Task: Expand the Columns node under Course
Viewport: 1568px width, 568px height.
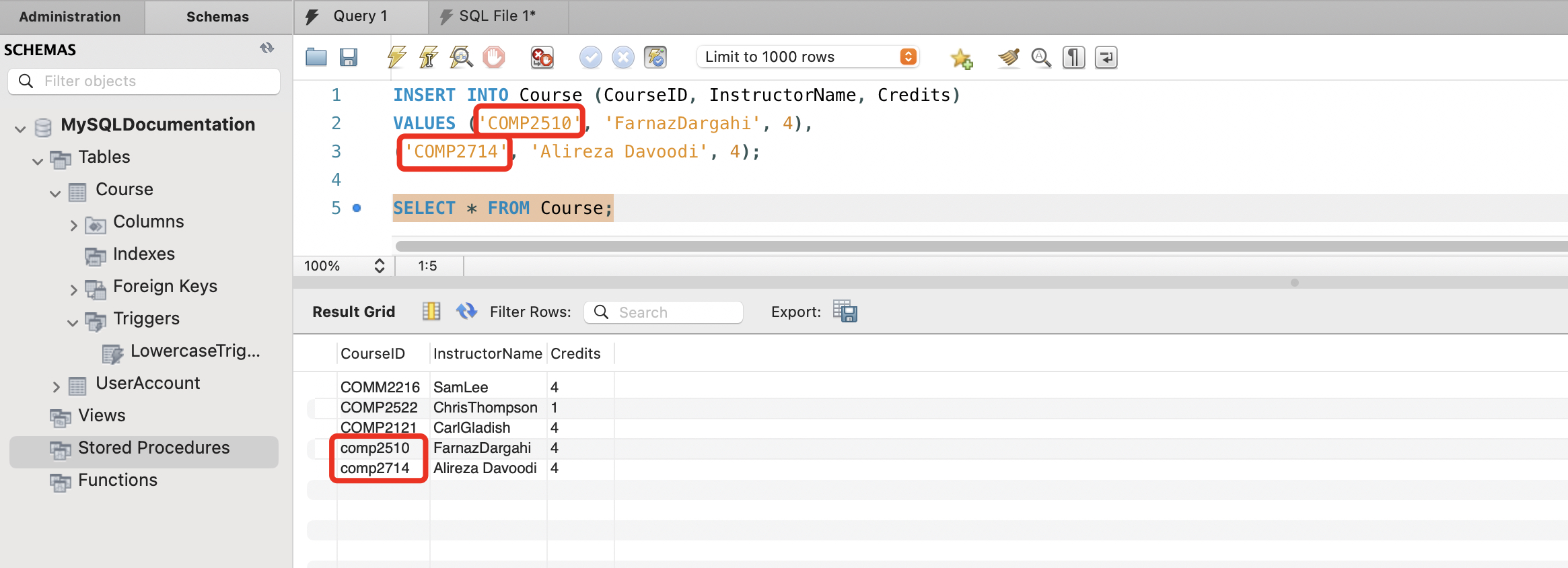Action: pos(73,225)
